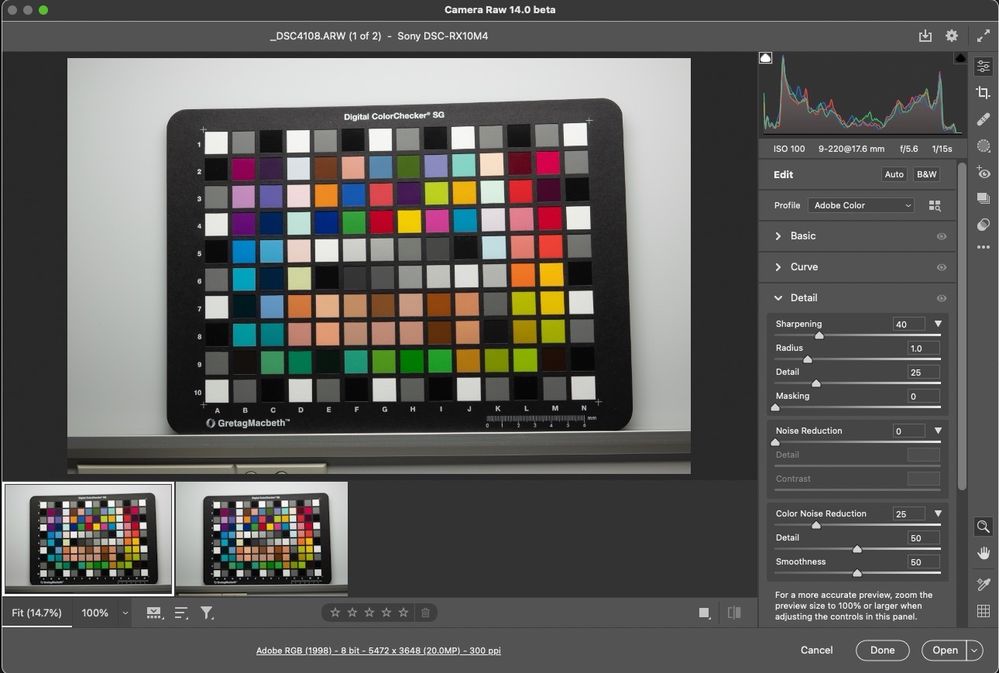999x673 pixels.
Task: Click the Sharpening amount slider handle
Action: 819,335
